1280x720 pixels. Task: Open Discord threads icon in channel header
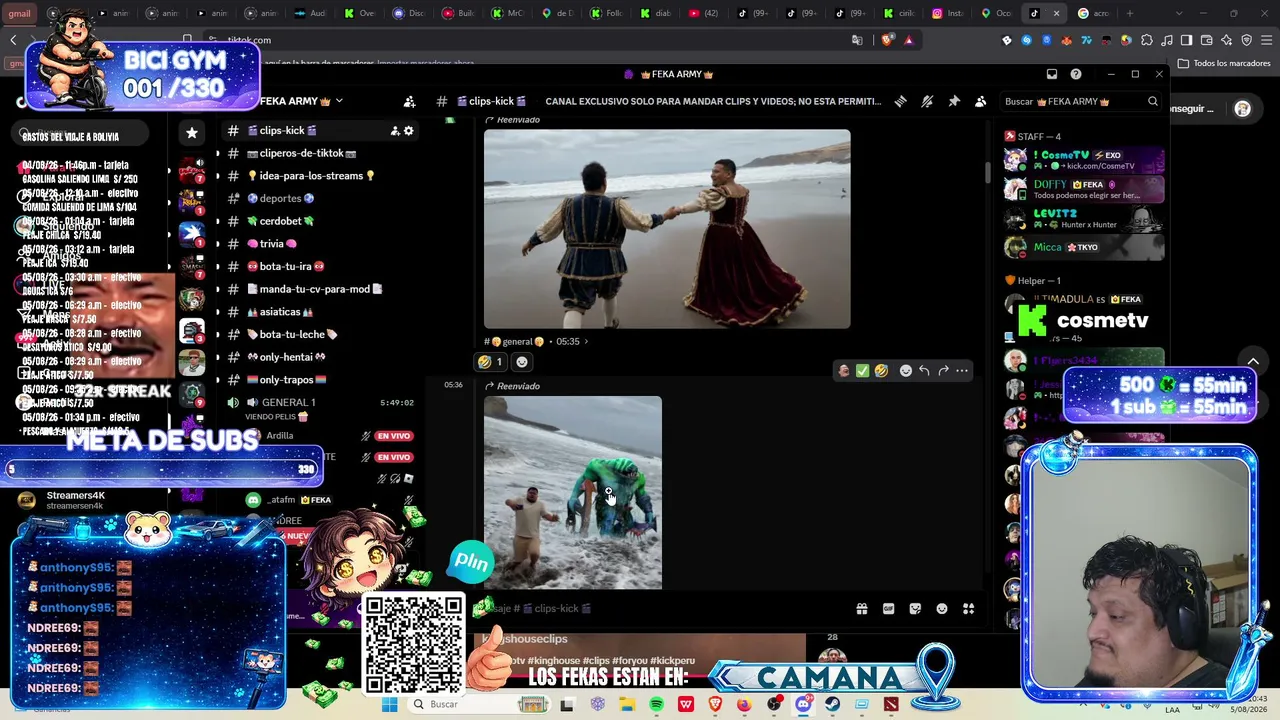900,101
